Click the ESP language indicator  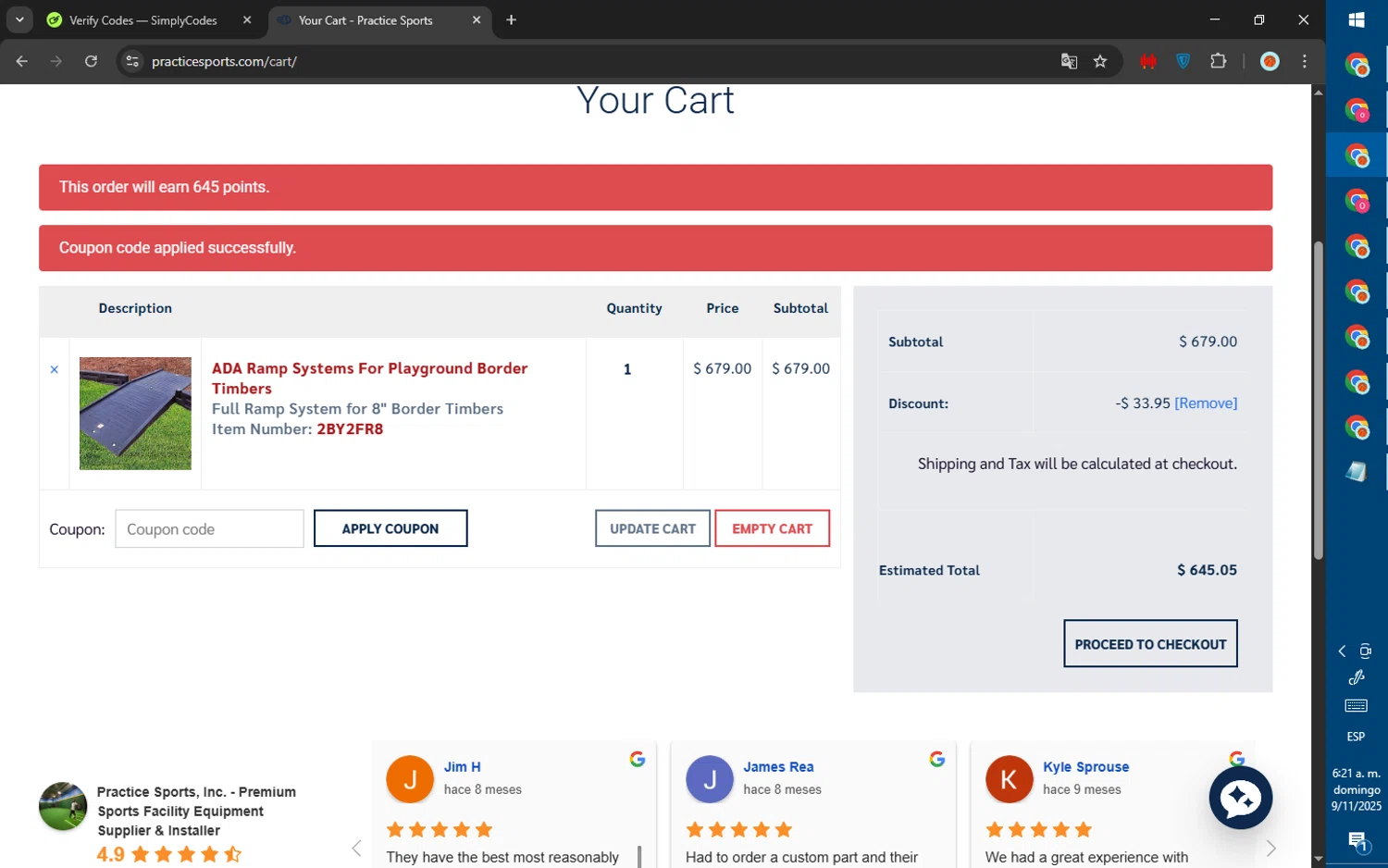[x=1356, y=737]
